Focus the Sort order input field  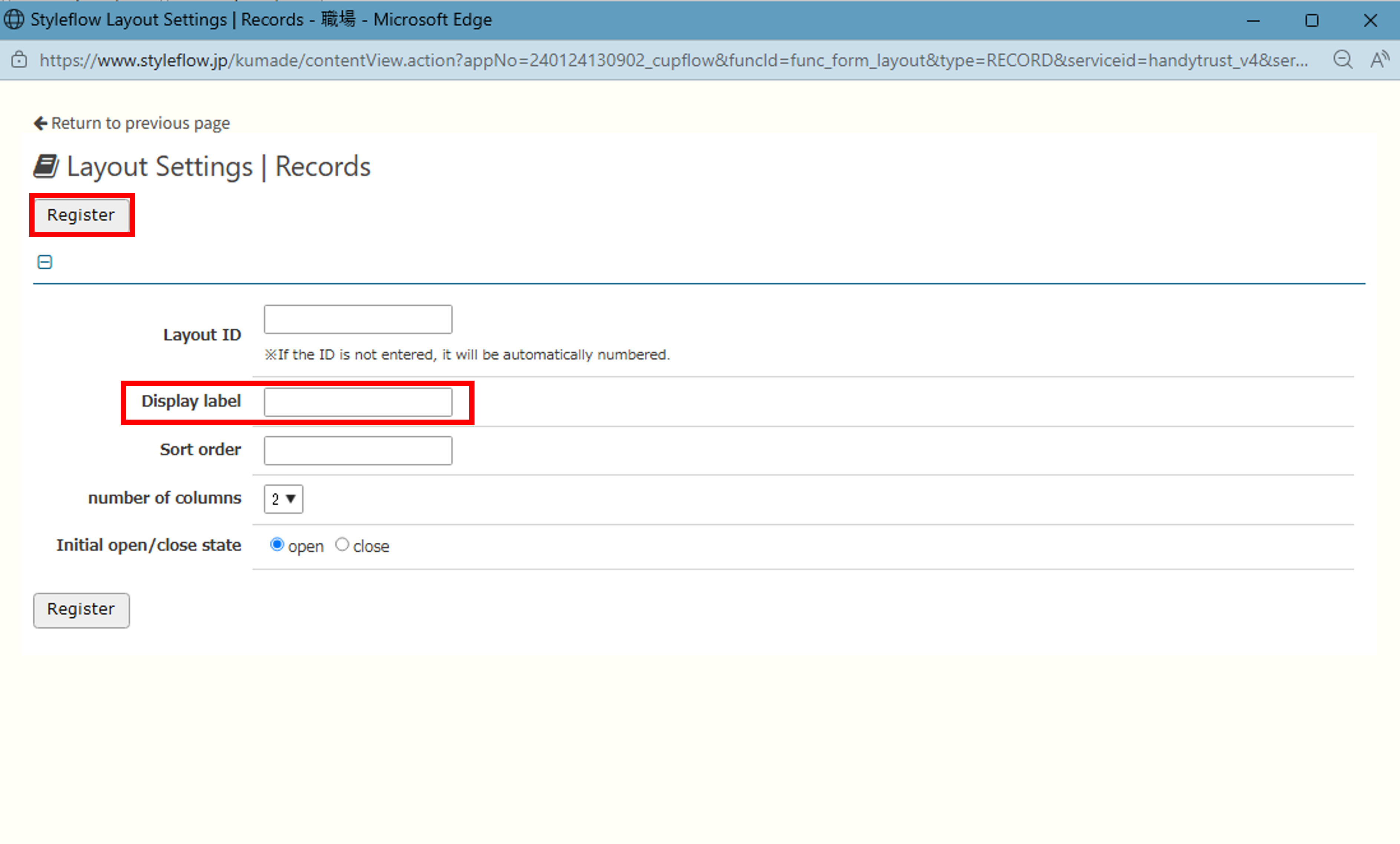[x=358, y=450]
